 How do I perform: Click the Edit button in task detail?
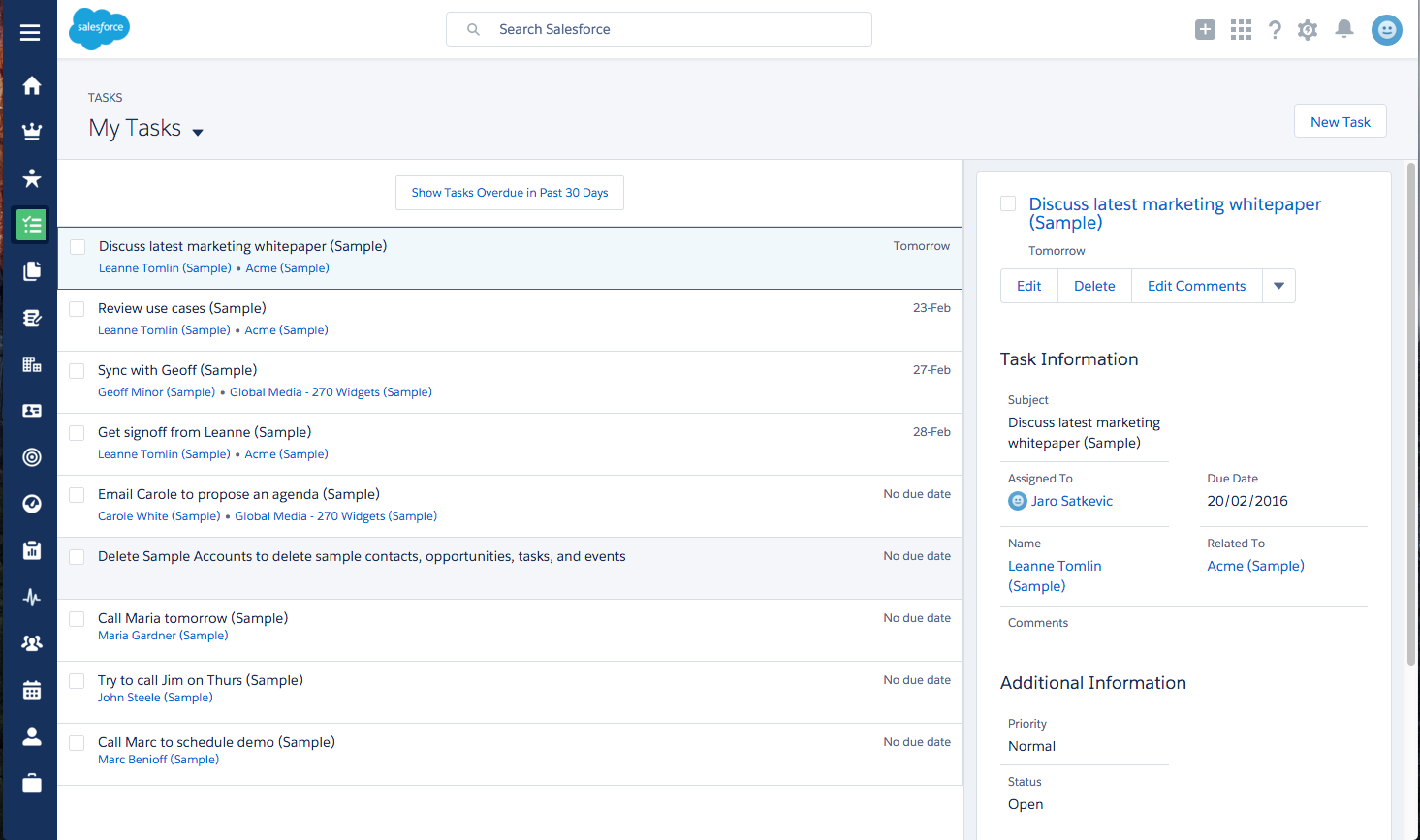click(1028, 286)
